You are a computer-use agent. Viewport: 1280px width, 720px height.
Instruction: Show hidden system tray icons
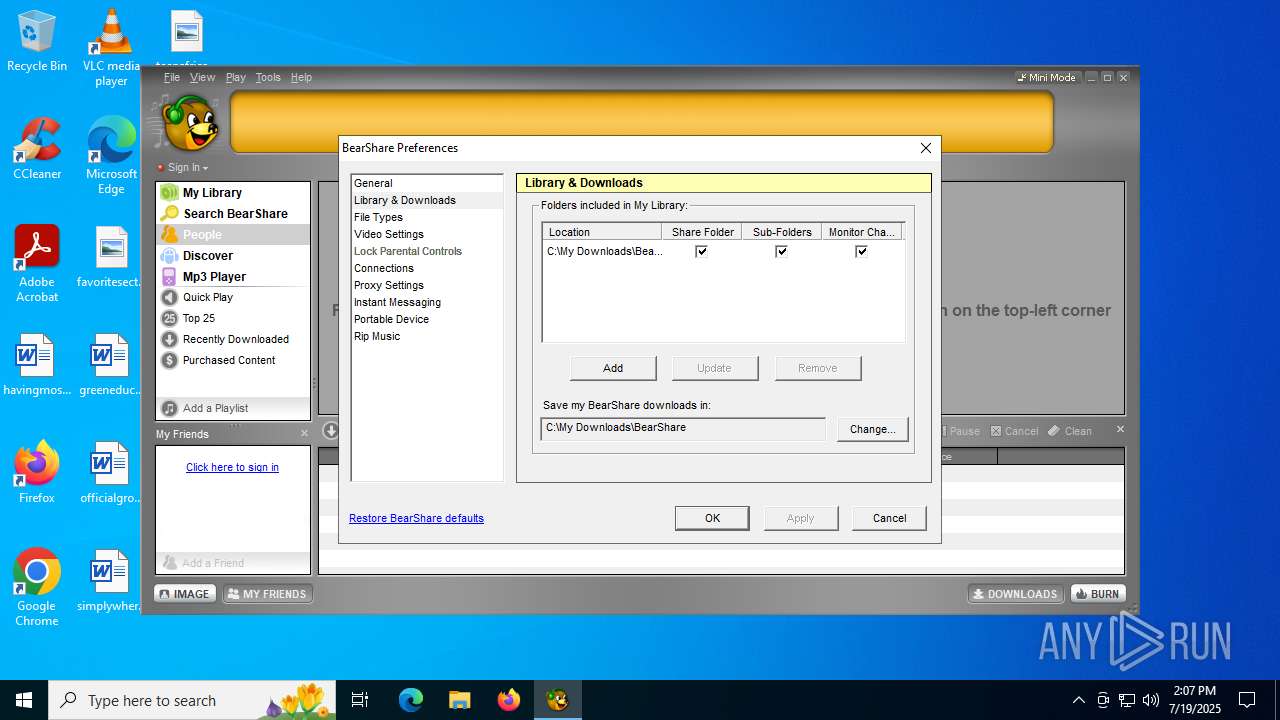click(1078, 700)
